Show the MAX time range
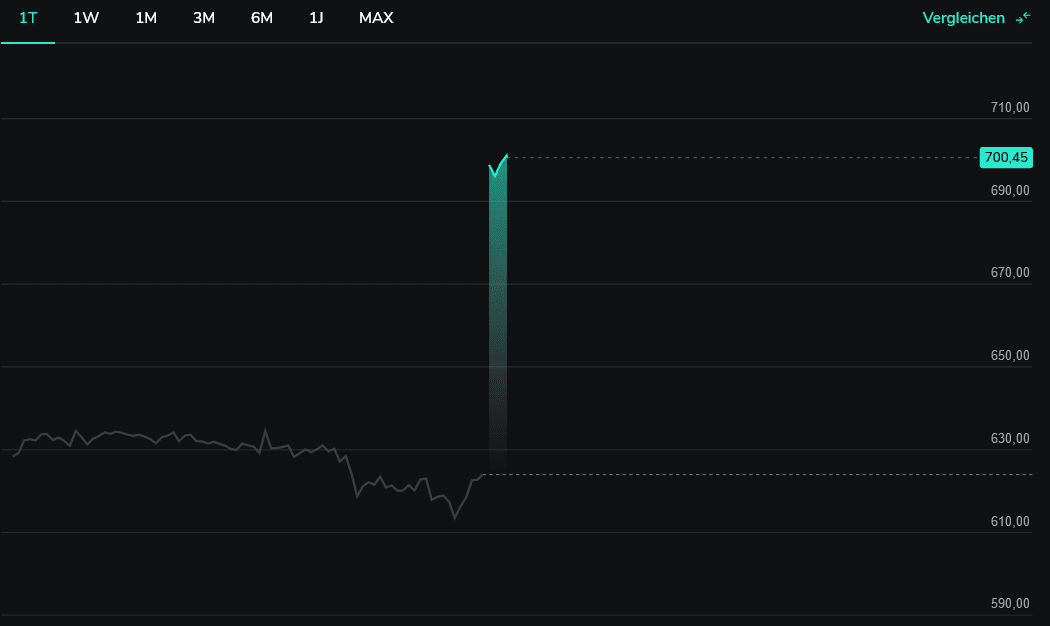Viewport: 1050px width, 626px height. [x=376, y=18]
